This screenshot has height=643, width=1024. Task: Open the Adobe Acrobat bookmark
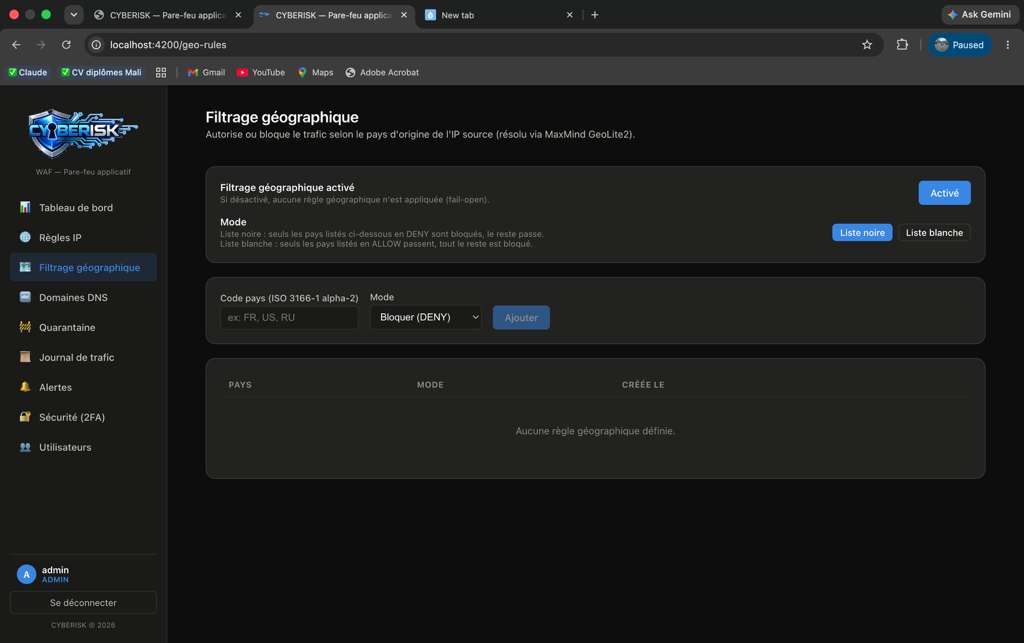(x=382, y=72)
